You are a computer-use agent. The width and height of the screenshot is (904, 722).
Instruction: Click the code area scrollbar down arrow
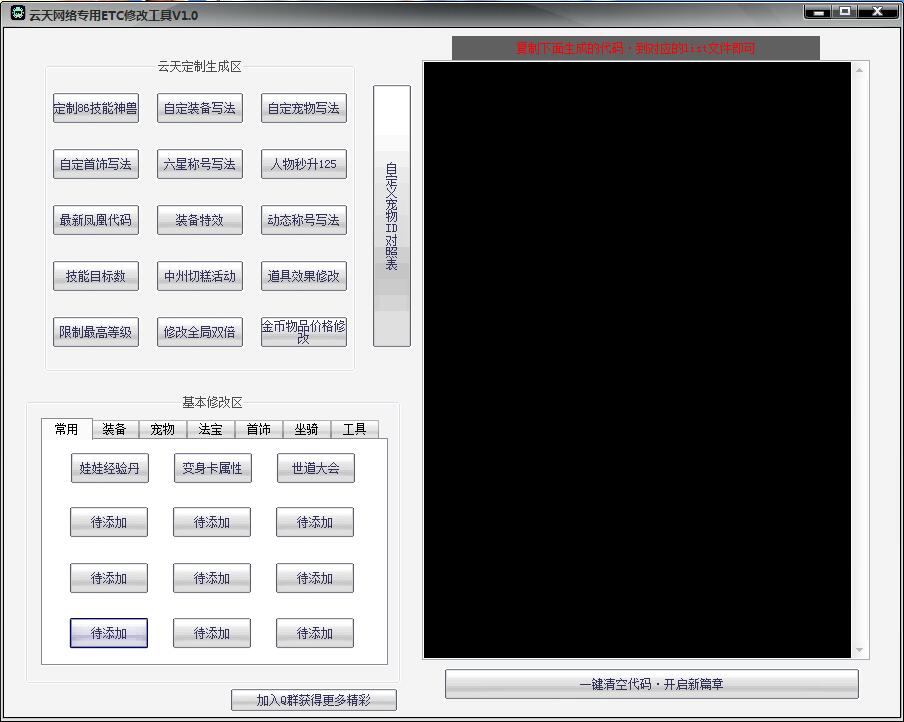859,650
